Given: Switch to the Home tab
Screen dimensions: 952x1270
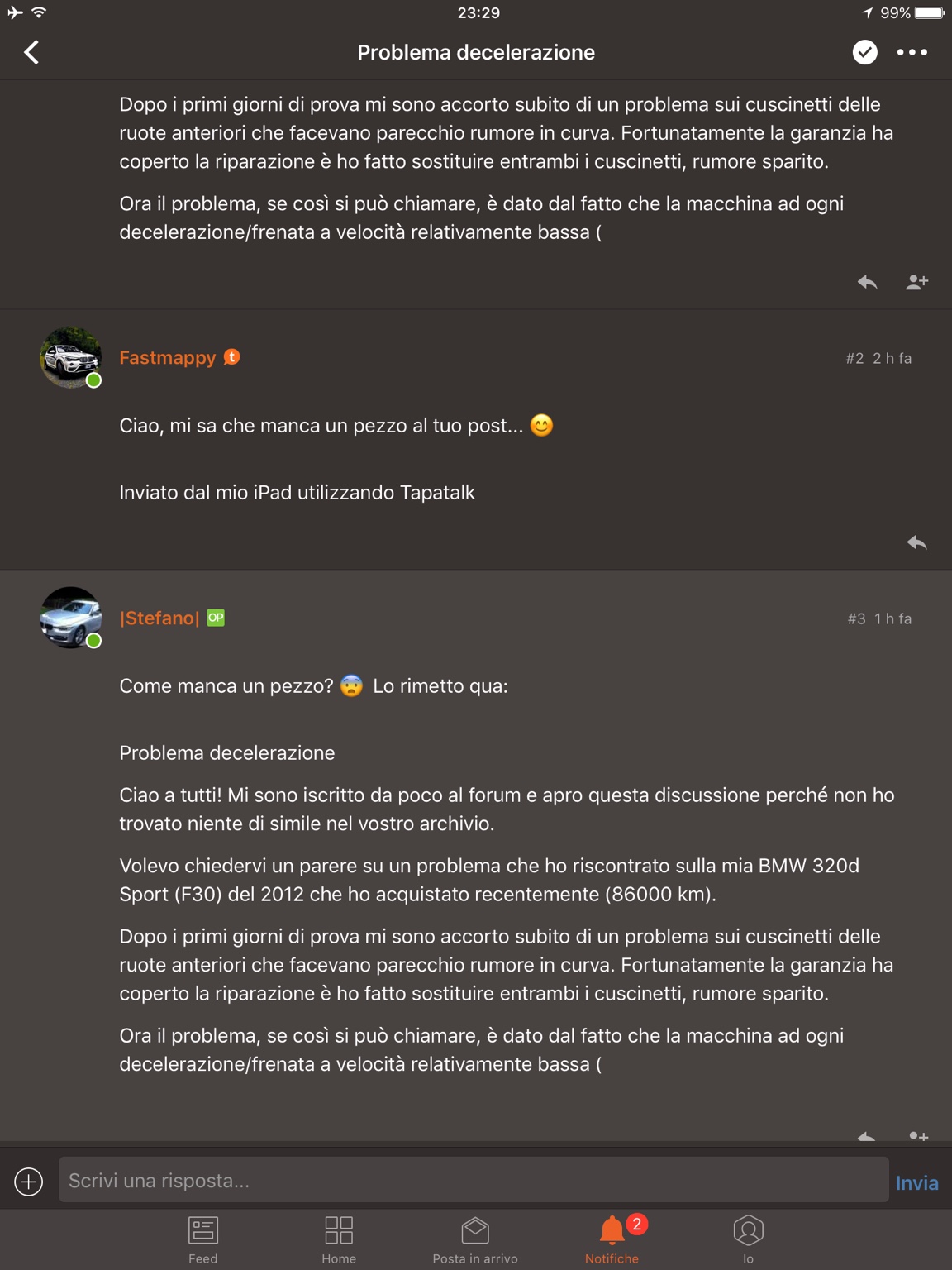Looking at the screenshot, I should 339,1239.
